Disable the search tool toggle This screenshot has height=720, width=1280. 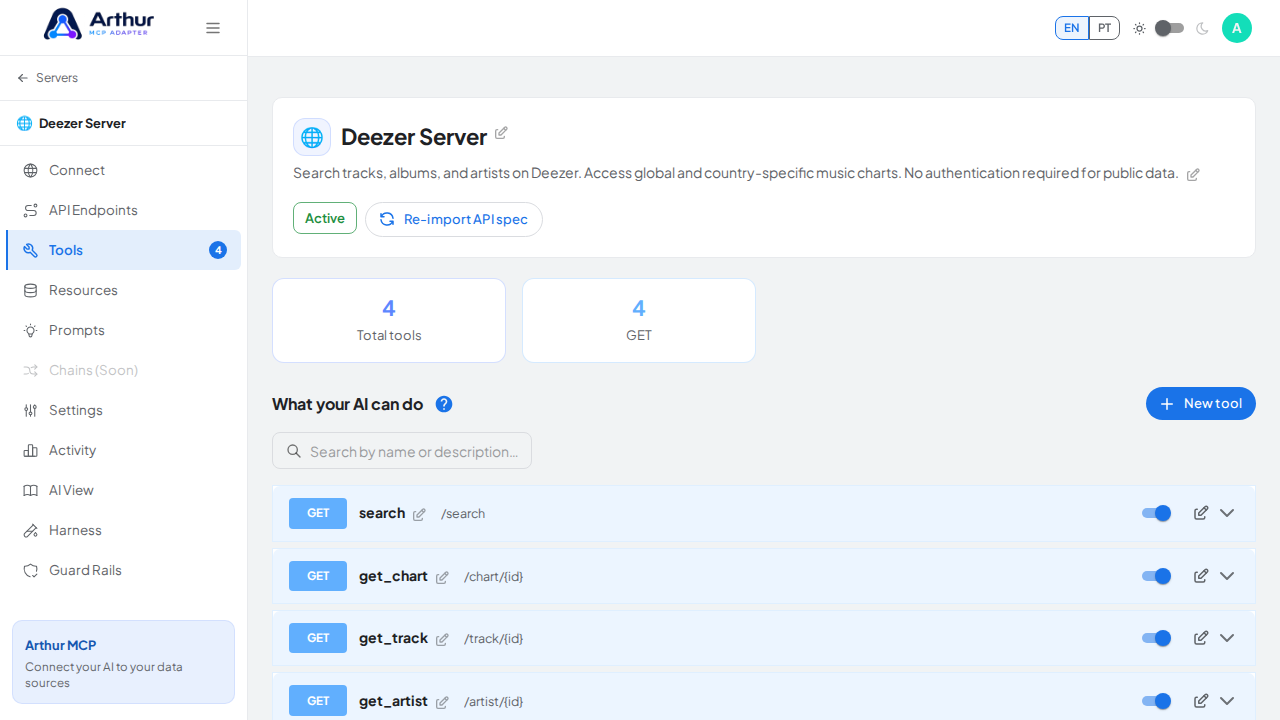tap(1157, 513)
